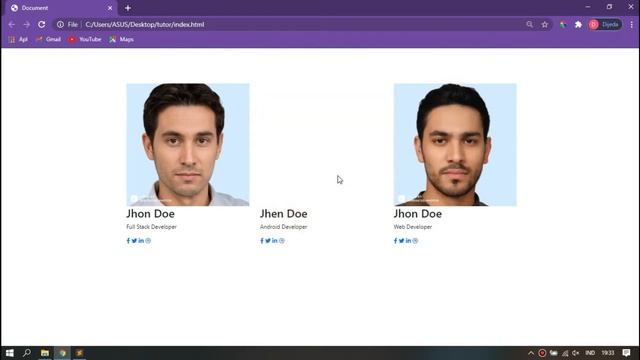
Task: Open the zoom magnifier in address bar
Action: pos(529,24)
